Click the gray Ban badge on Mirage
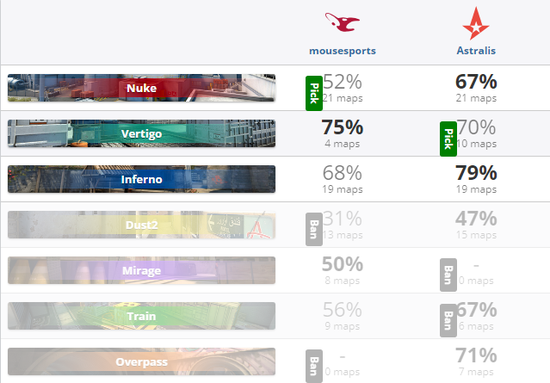550x383 pixels. [448, 275]
